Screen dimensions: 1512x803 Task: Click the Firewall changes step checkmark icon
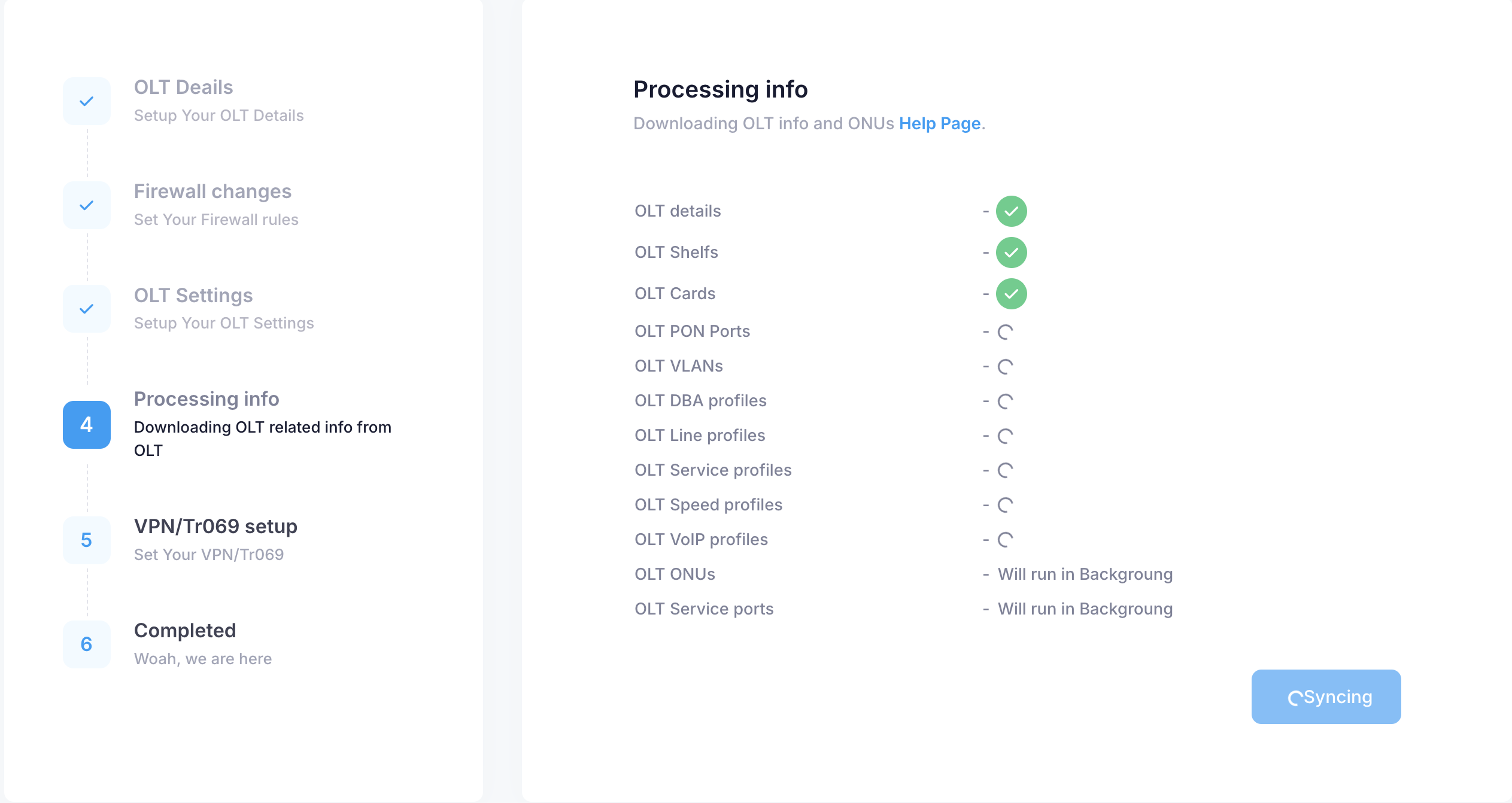point(87,205)
